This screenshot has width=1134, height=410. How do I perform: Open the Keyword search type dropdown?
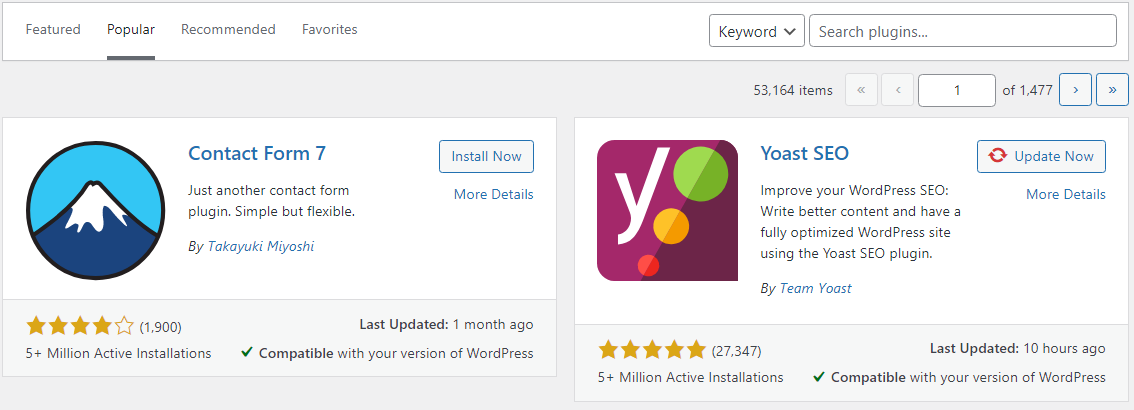point(756,31)
